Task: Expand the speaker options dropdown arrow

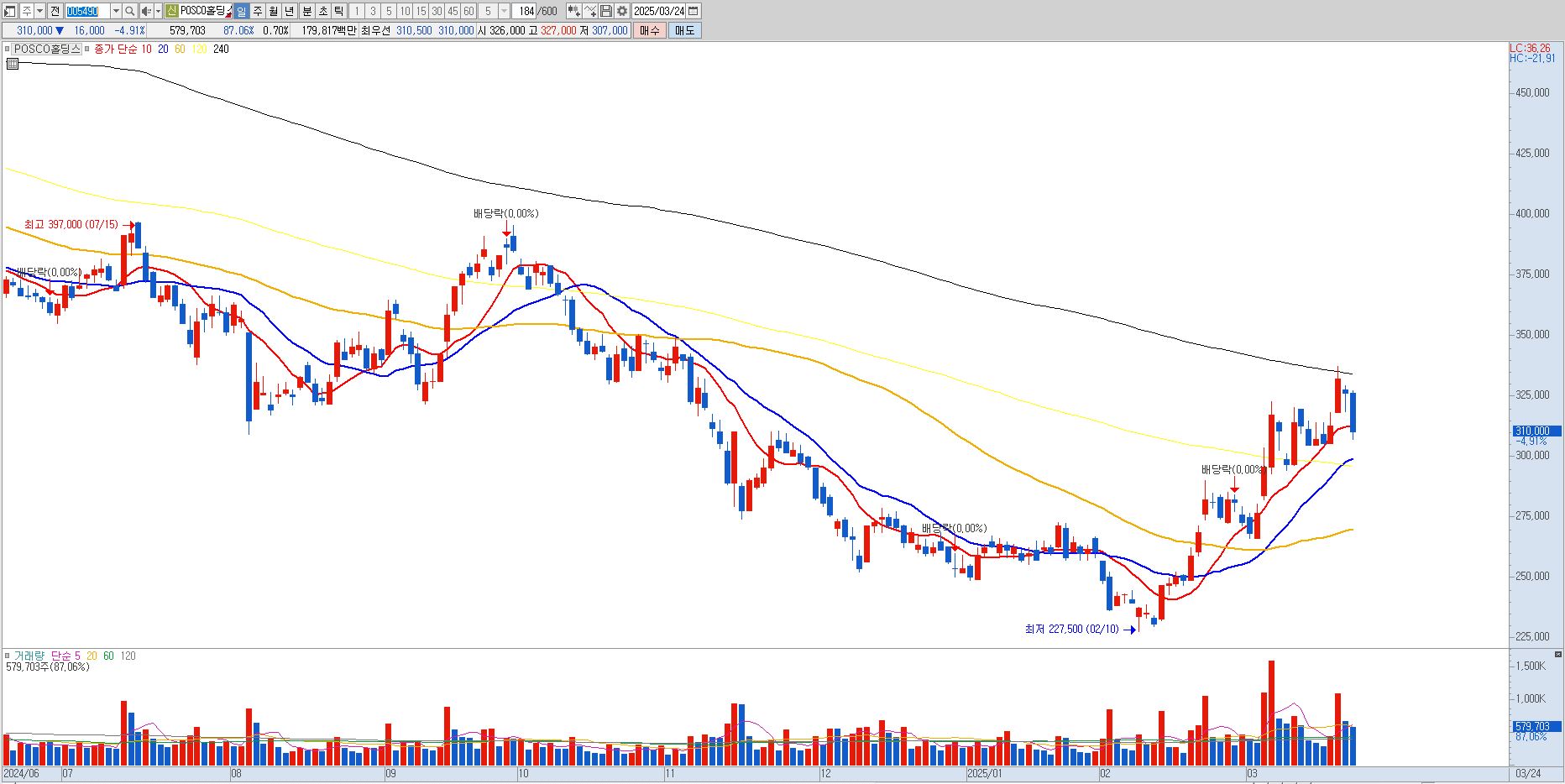Action: pos(157,11)
